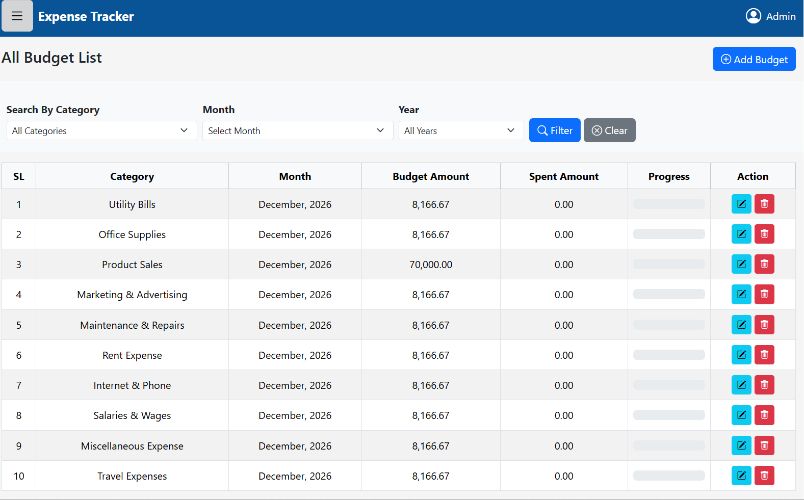Edit the Miscellaneous Expense budget
The height and width of the screenshot is (500, 804).
tap(741, 446)
